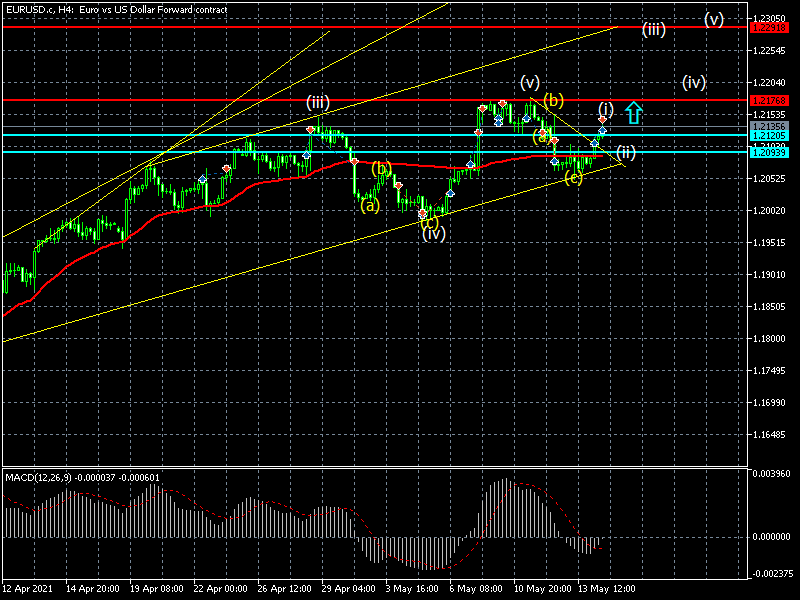Click the 6 May 08:00 time label

pos(476,589)
